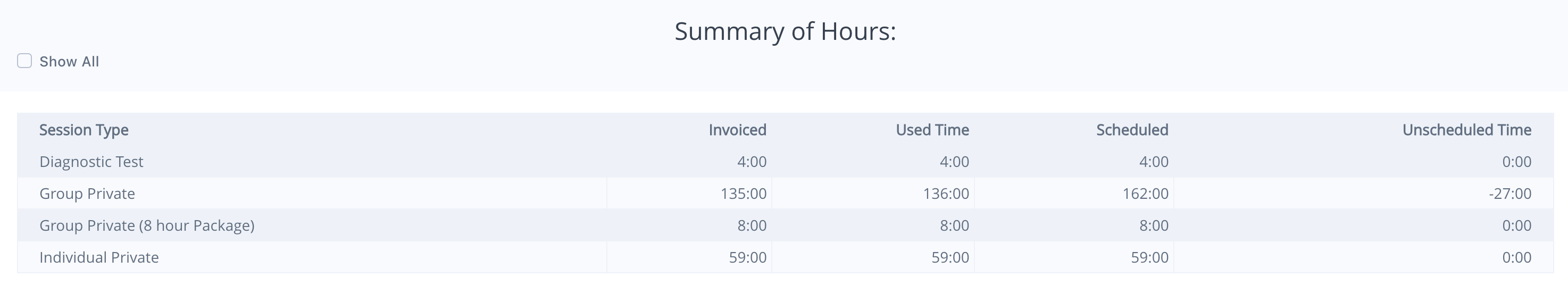Image resolution: width=1568 pixels, height=302 pixels.
Task: Select the Group Private session row
Action: [x=87, y=194]
